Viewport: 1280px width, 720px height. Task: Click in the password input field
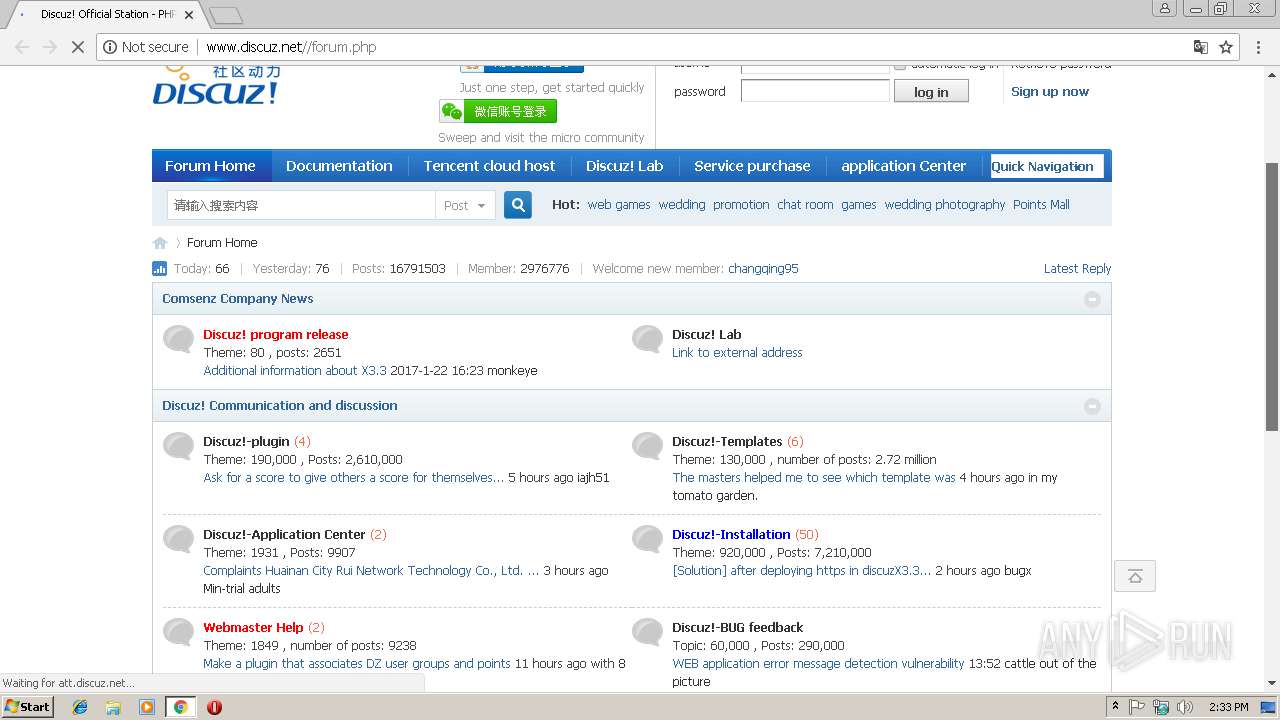click(815, 91)
